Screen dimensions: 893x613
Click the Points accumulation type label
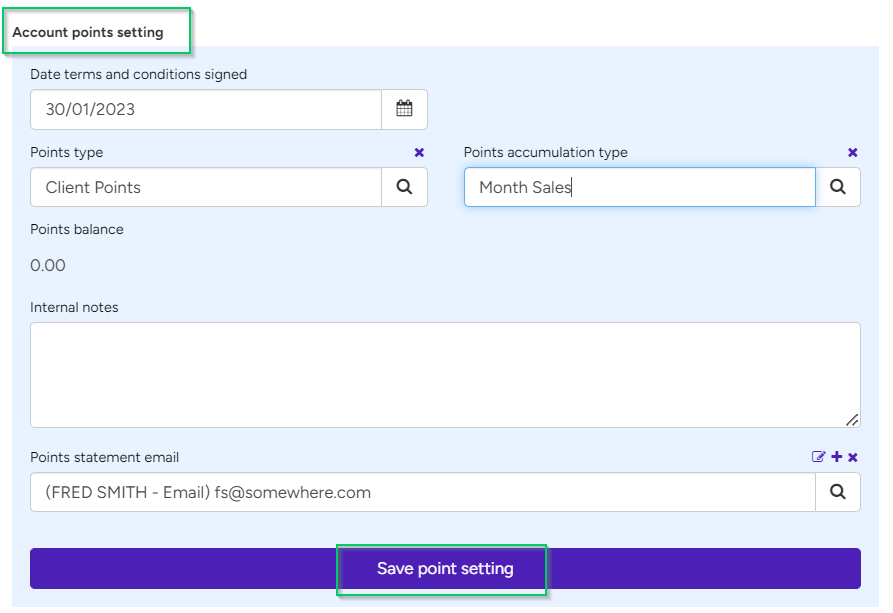pos(546,153)
